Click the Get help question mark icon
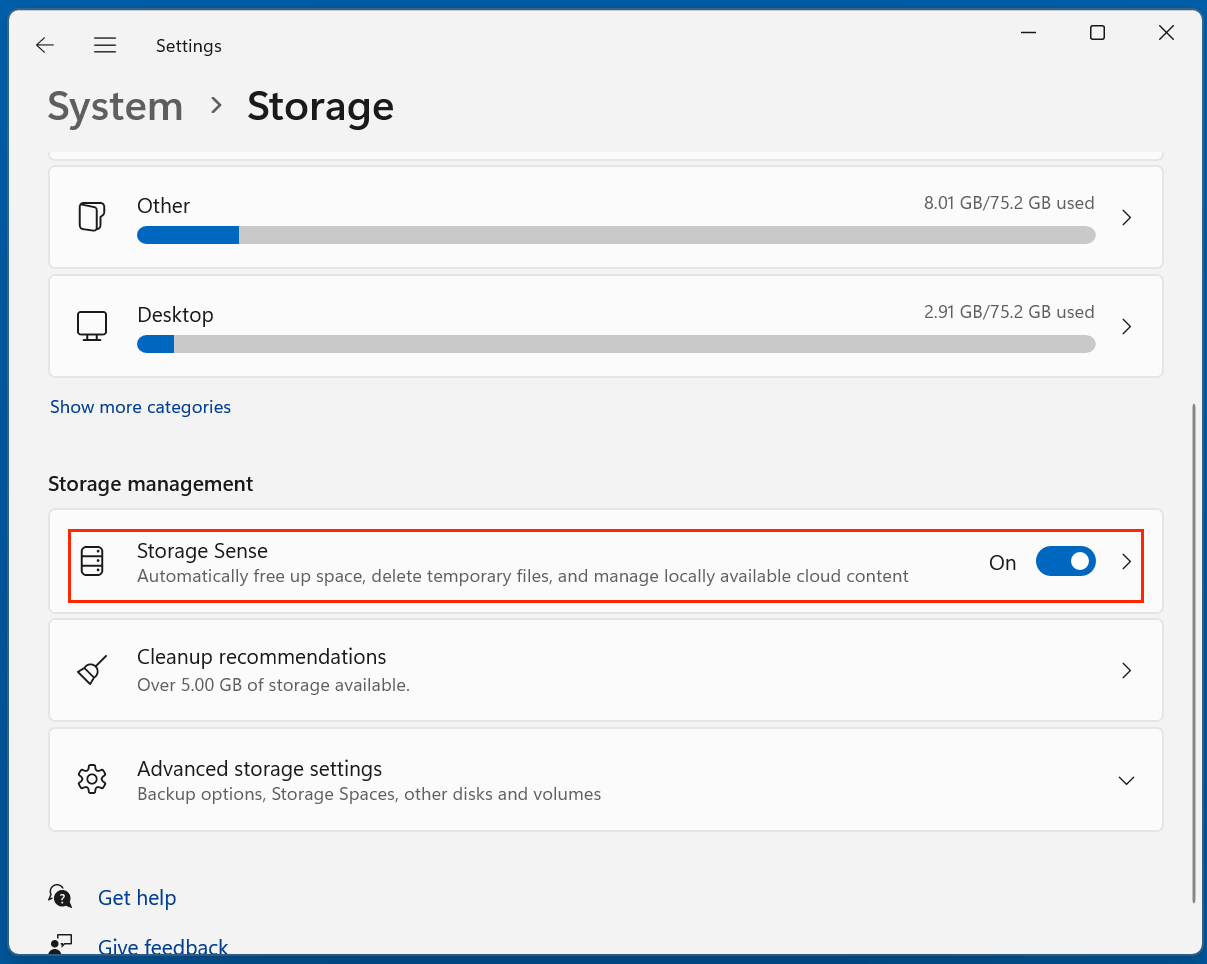 click(60, 896)
